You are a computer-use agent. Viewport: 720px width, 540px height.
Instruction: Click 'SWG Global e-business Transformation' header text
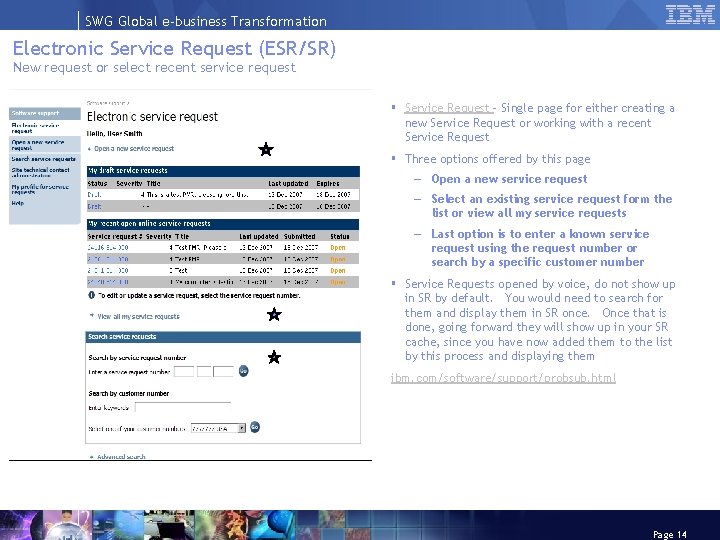[x=206, y=21]
